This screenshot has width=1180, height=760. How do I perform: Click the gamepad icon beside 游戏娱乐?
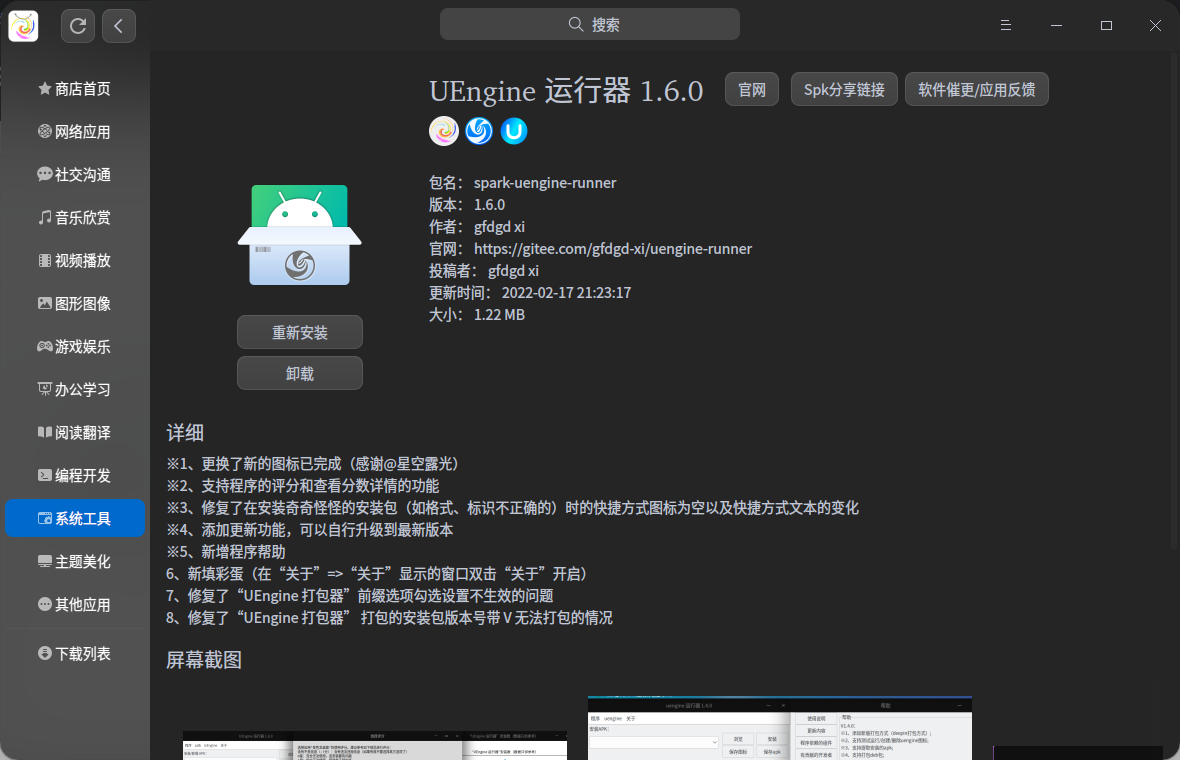(x=44, y=346)
